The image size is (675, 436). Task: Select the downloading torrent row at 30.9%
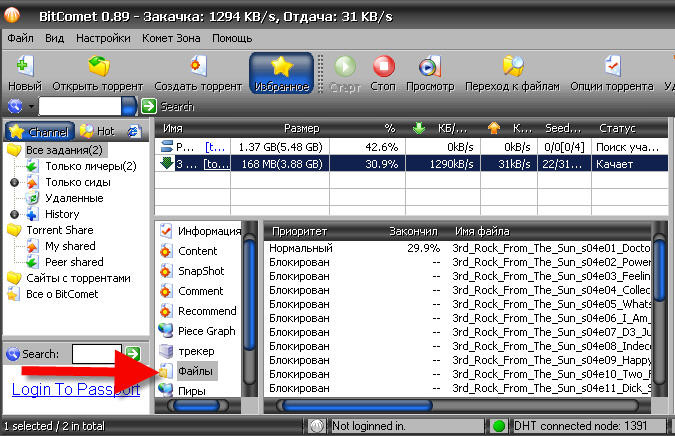(x=411, y=164)
